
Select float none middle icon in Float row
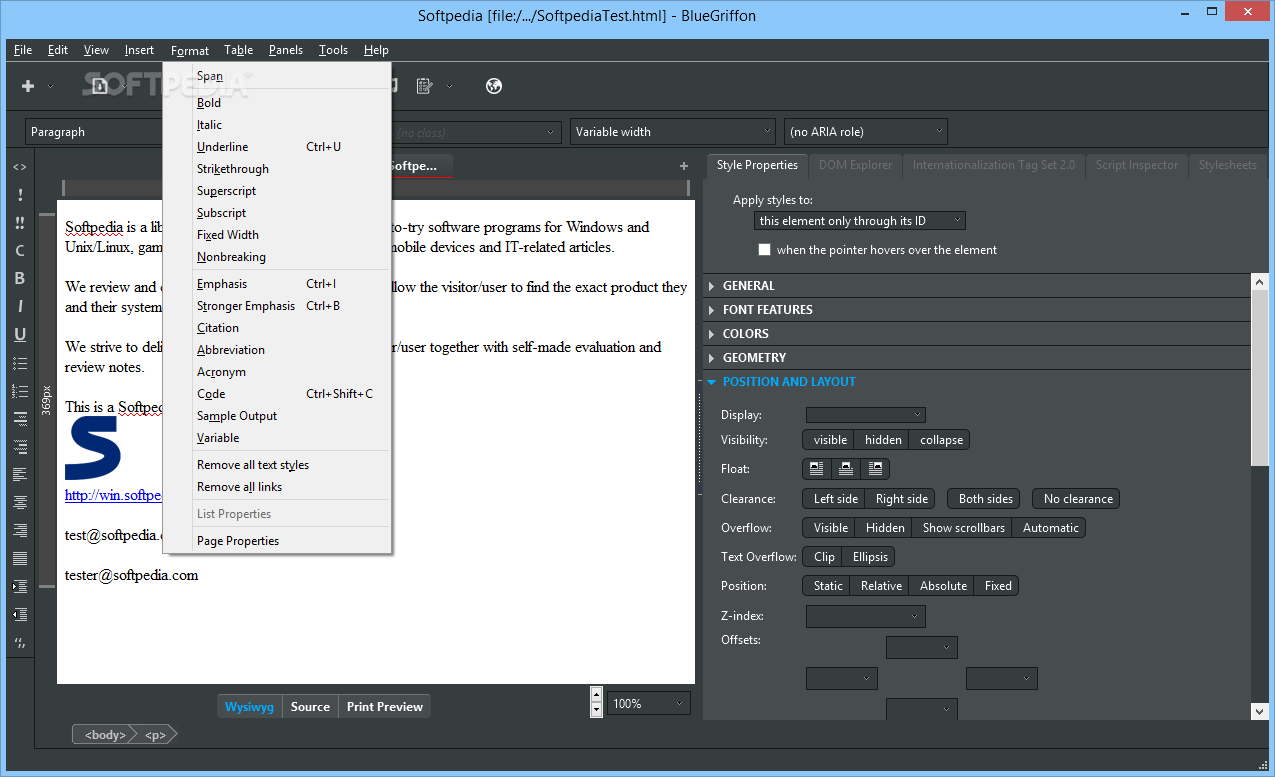pyautogui.click(x=846, y=469)
